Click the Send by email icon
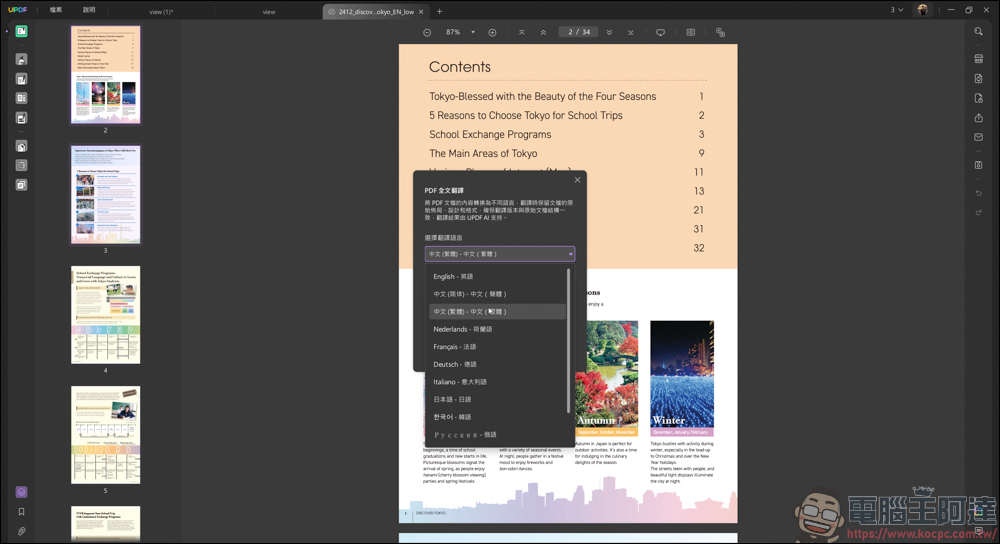The height and width of the screenshot is (544, 1000). [x=978, y=137]
